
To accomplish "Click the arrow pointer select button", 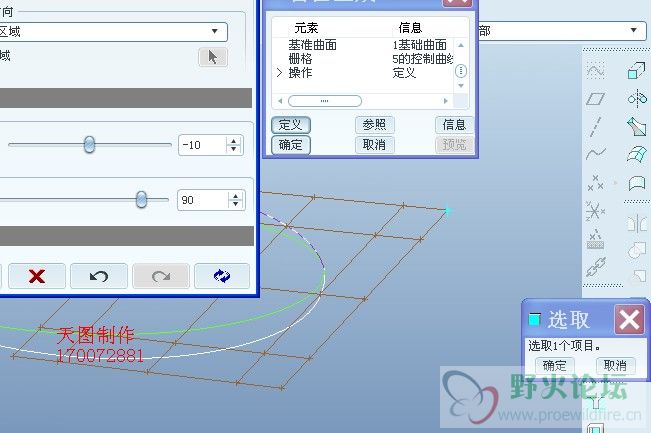I will (x=213, y=57).
